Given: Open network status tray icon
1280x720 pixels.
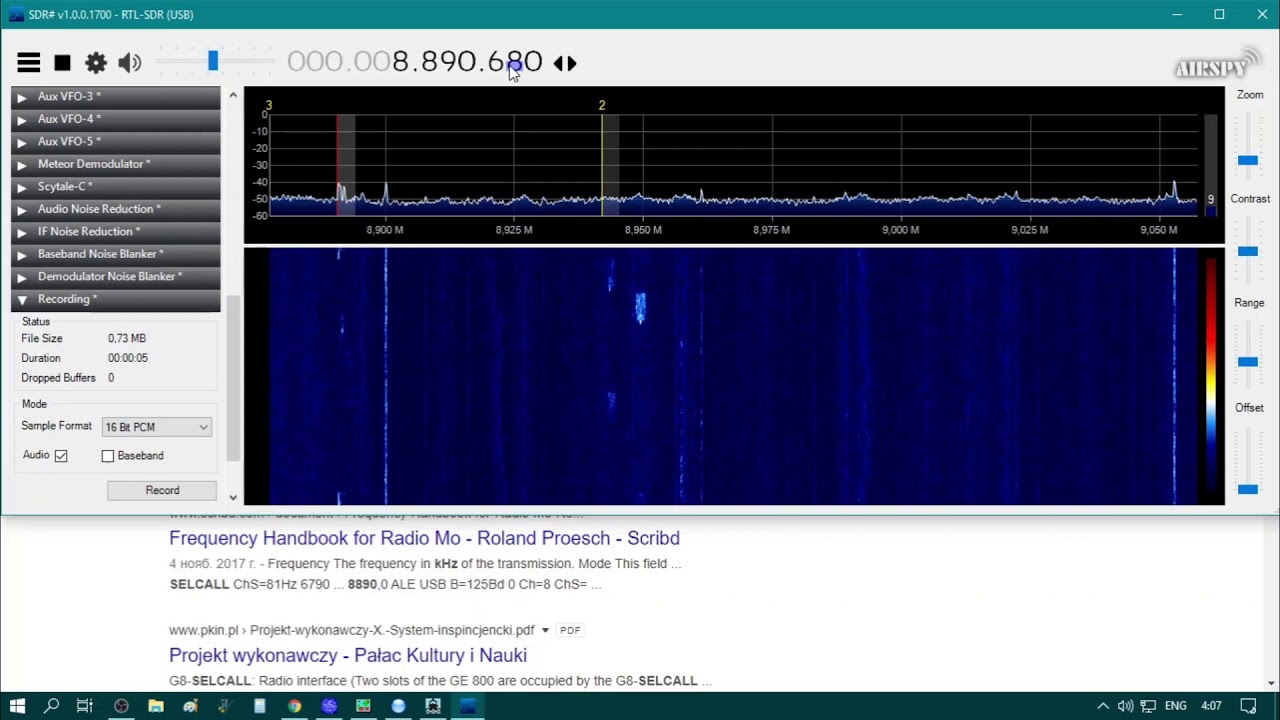Looking at the screenshot, I should (1148, 706).
